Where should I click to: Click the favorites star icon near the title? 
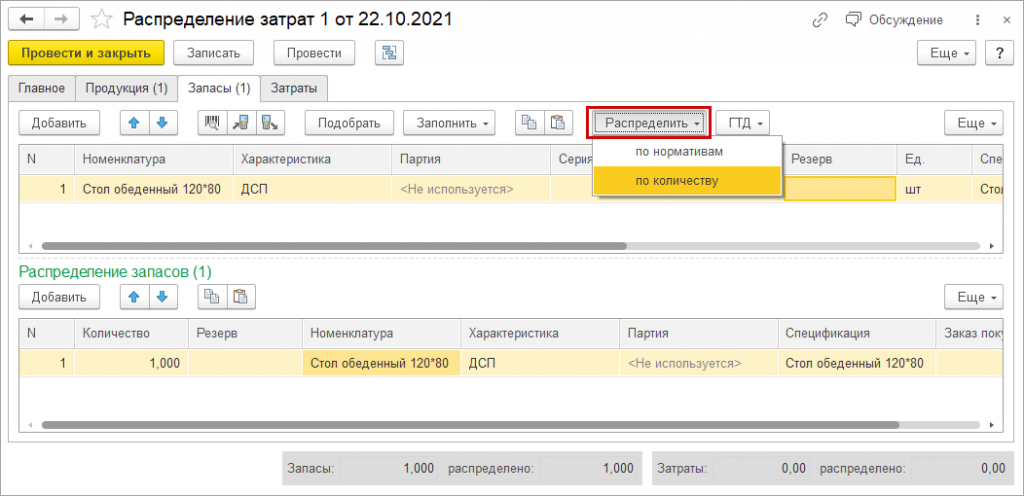point(101,19)
